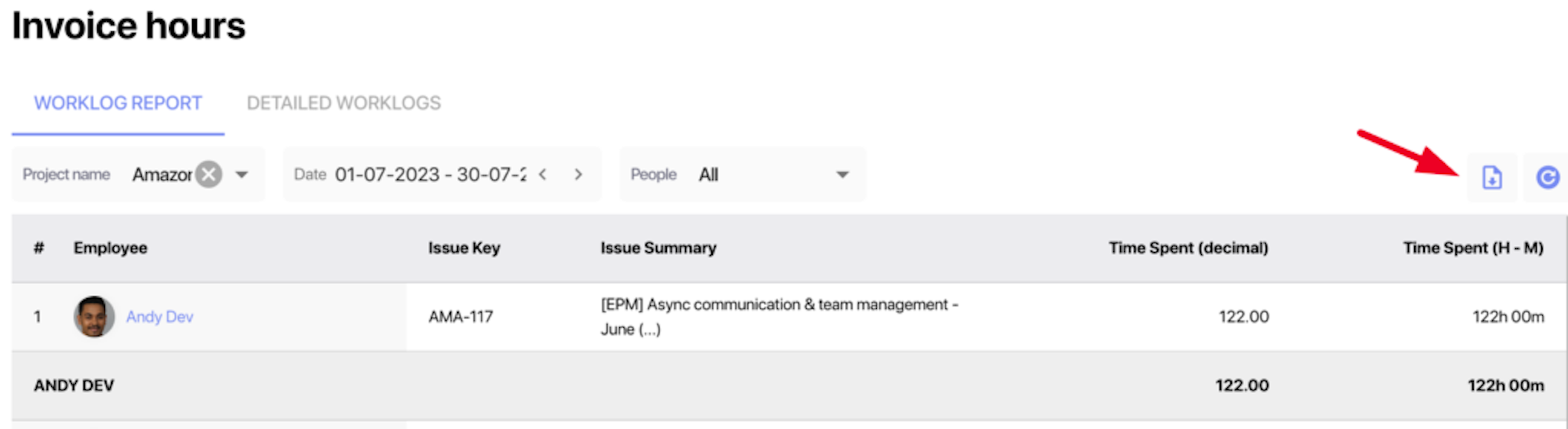The image size is (1568, 429).
Task: Sort by Time Spent (H - M) header
Action: pyautogui.click(x=1473, y=248)
